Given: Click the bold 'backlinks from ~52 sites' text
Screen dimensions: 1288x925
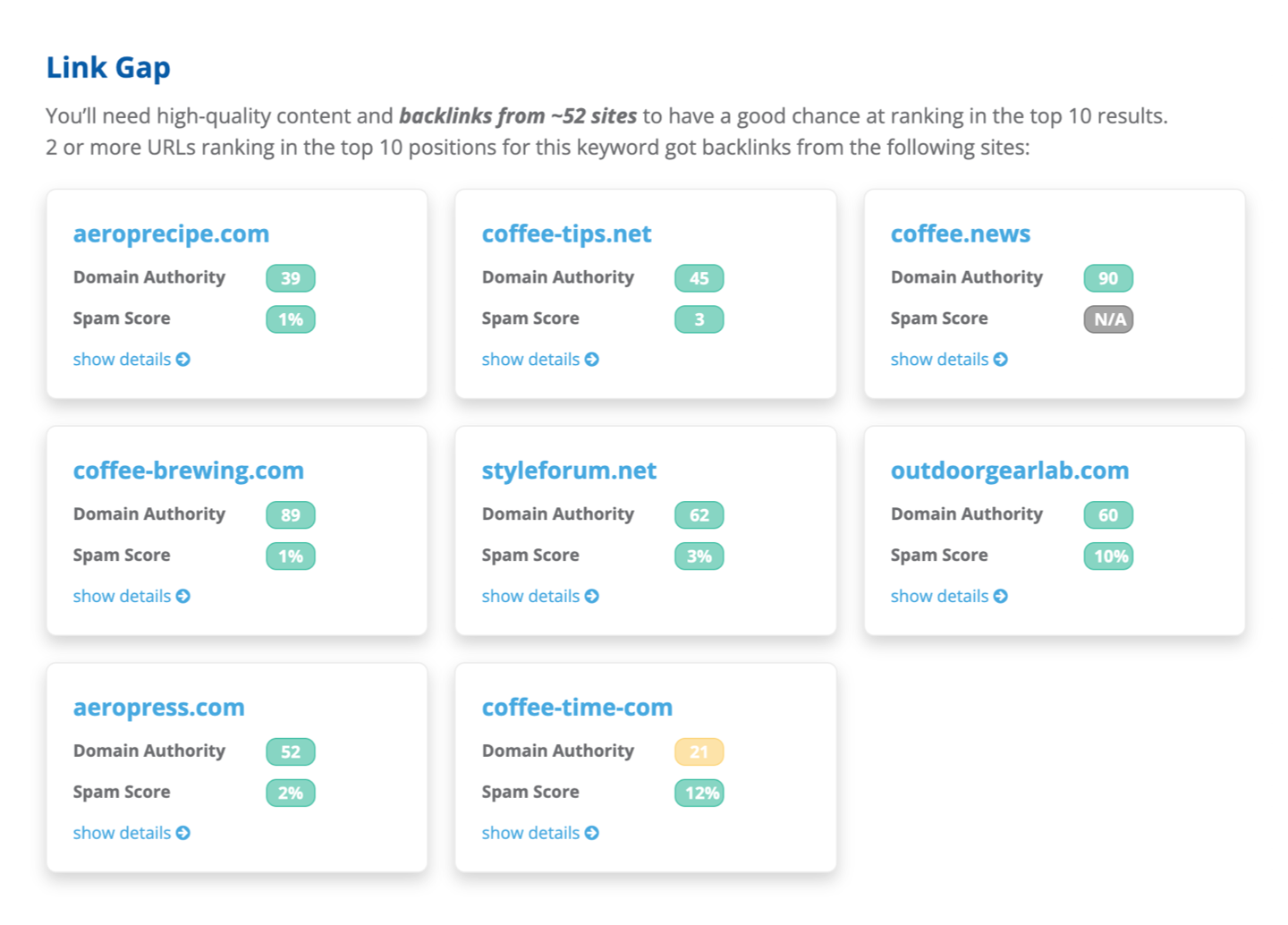Looking at the screenshot, I should point(518,116).
